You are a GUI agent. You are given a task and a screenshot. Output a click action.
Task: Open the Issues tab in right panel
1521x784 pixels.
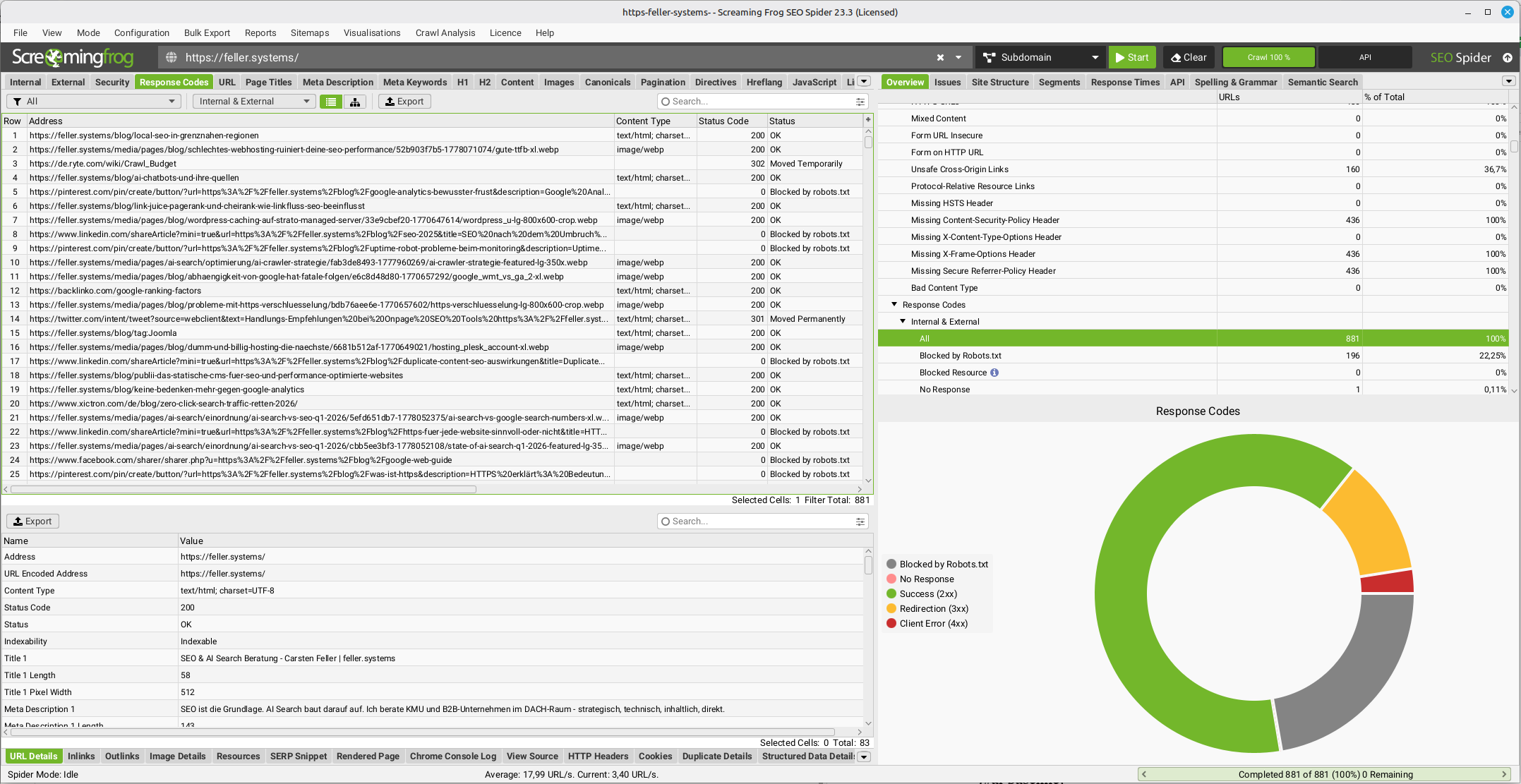point(947,82)
